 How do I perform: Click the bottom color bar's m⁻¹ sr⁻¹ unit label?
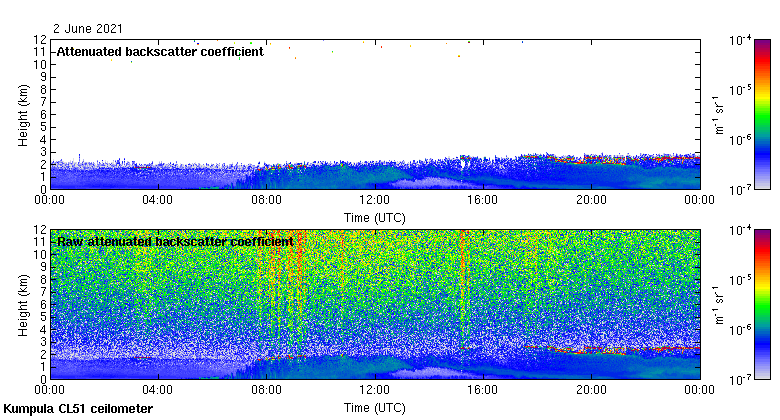click(x=717, y=304)
